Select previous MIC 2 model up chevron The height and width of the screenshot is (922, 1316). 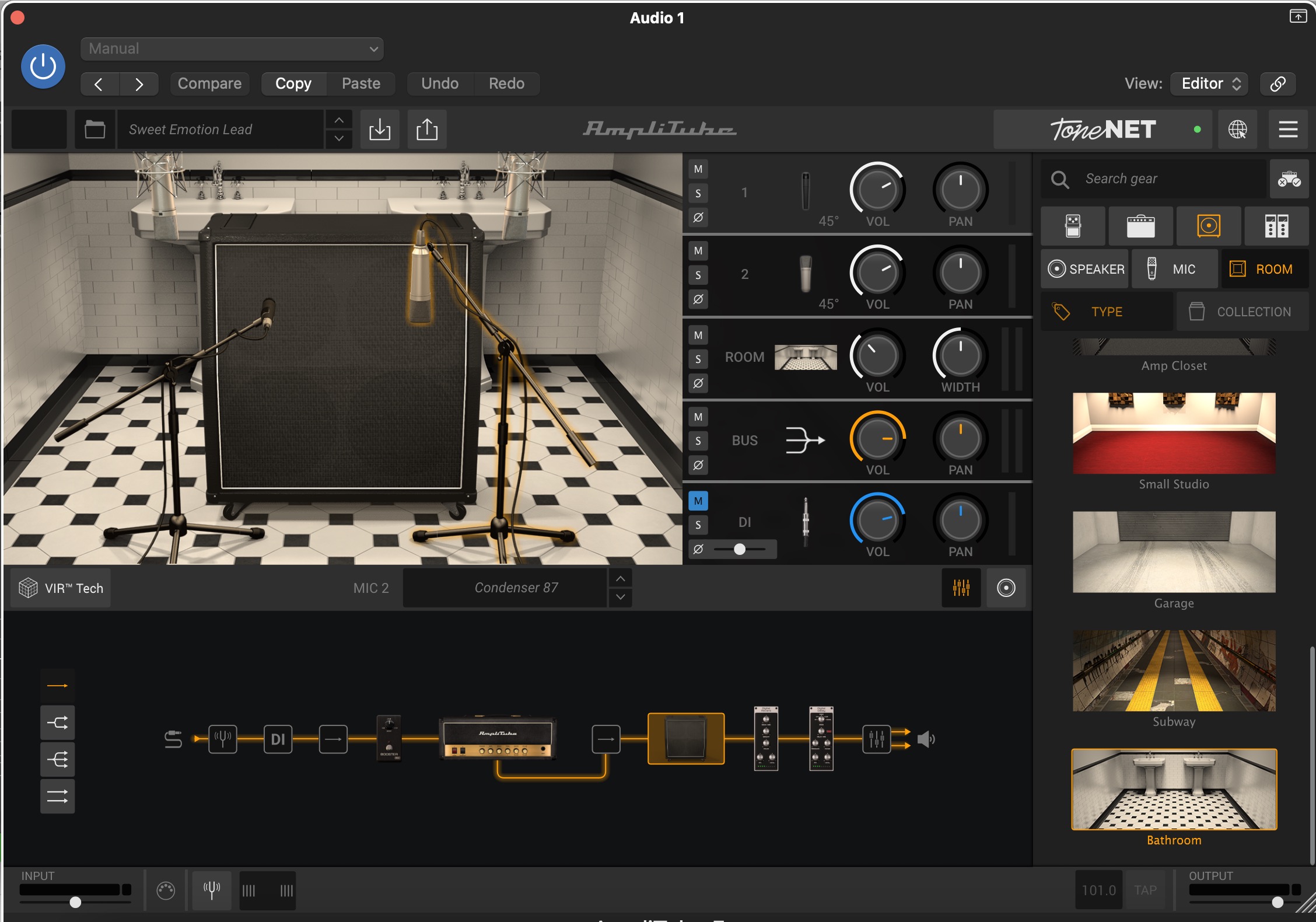[621, 578]
